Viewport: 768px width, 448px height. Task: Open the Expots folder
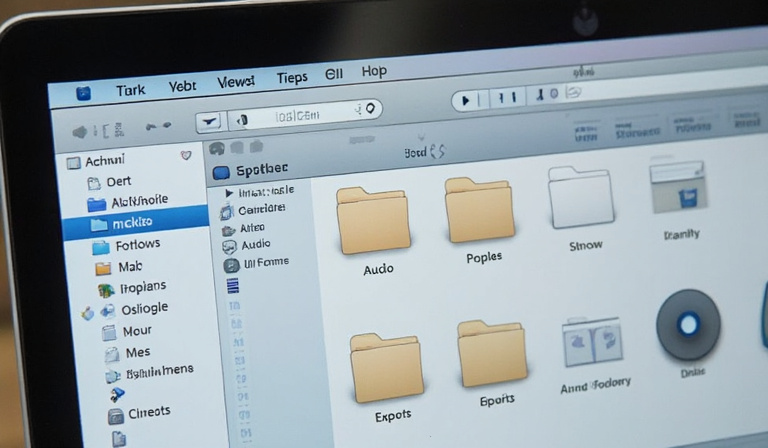(386, 368)
